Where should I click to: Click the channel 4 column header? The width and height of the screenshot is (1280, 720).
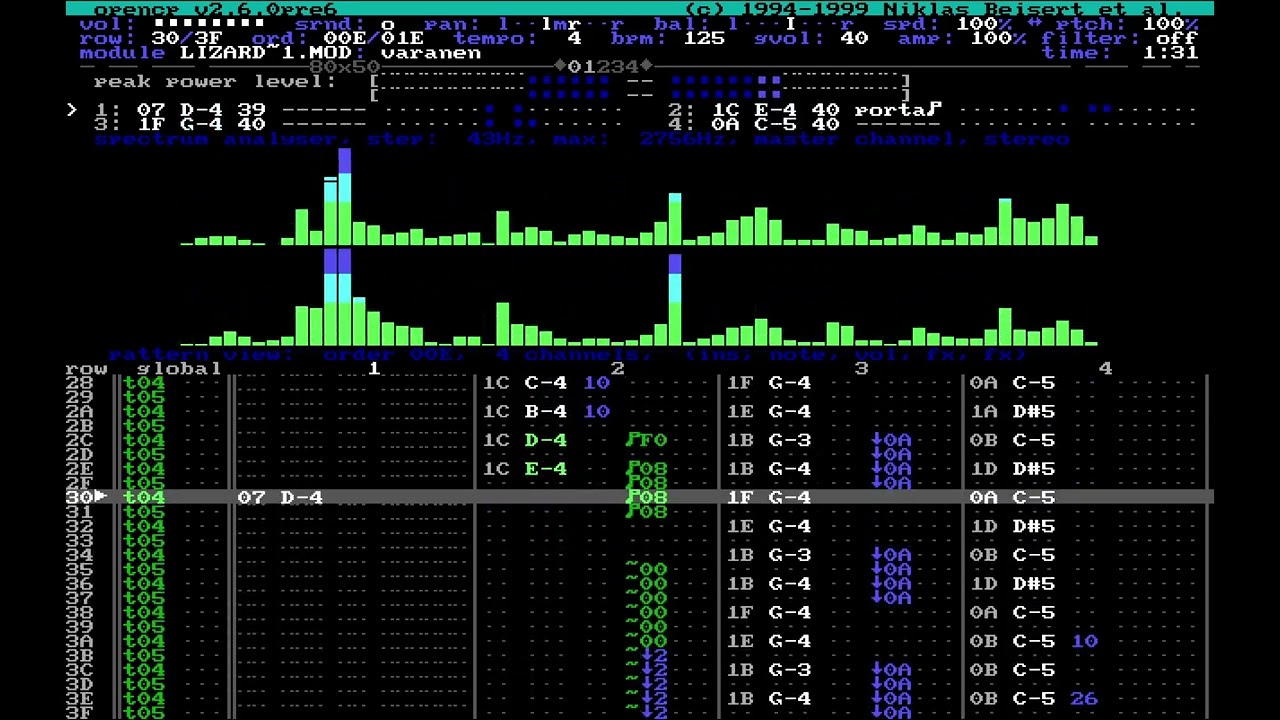[1105, 369]
